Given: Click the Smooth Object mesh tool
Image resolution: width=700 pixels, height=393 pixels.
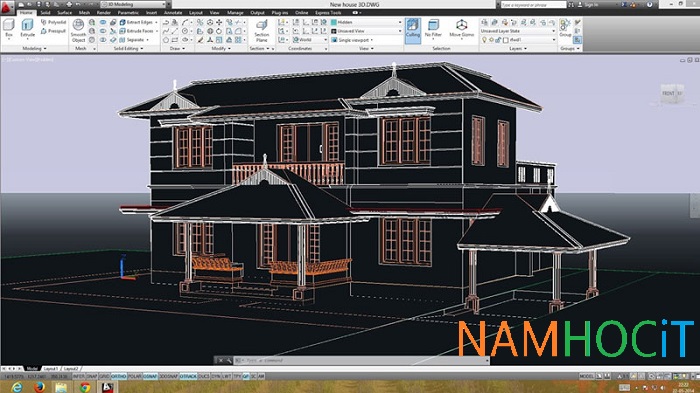Looking at the screenshot, I should click(78, 30).
